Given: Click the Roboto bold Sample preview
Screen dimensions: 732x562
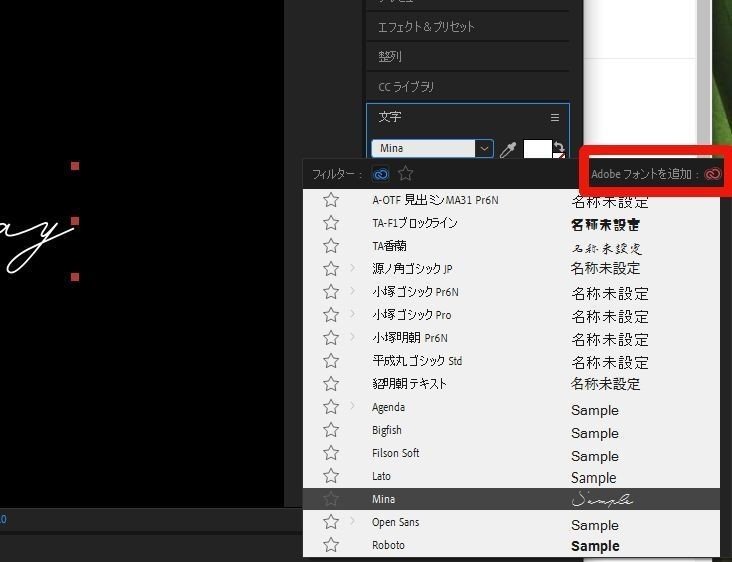Looking at the screenshot, I should pyautogui.click(x=595, y=546).
